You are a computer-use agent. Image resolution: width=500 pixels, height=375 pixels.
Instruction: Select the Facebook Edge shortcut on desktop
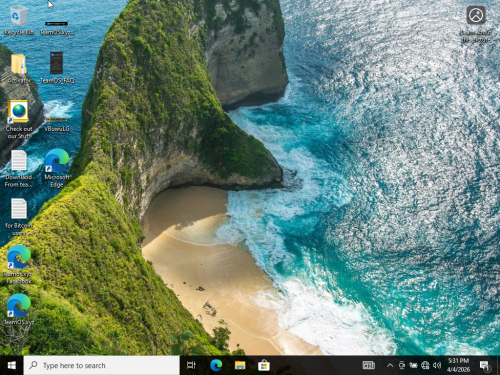pyautogui.click(x=19, y=264)
